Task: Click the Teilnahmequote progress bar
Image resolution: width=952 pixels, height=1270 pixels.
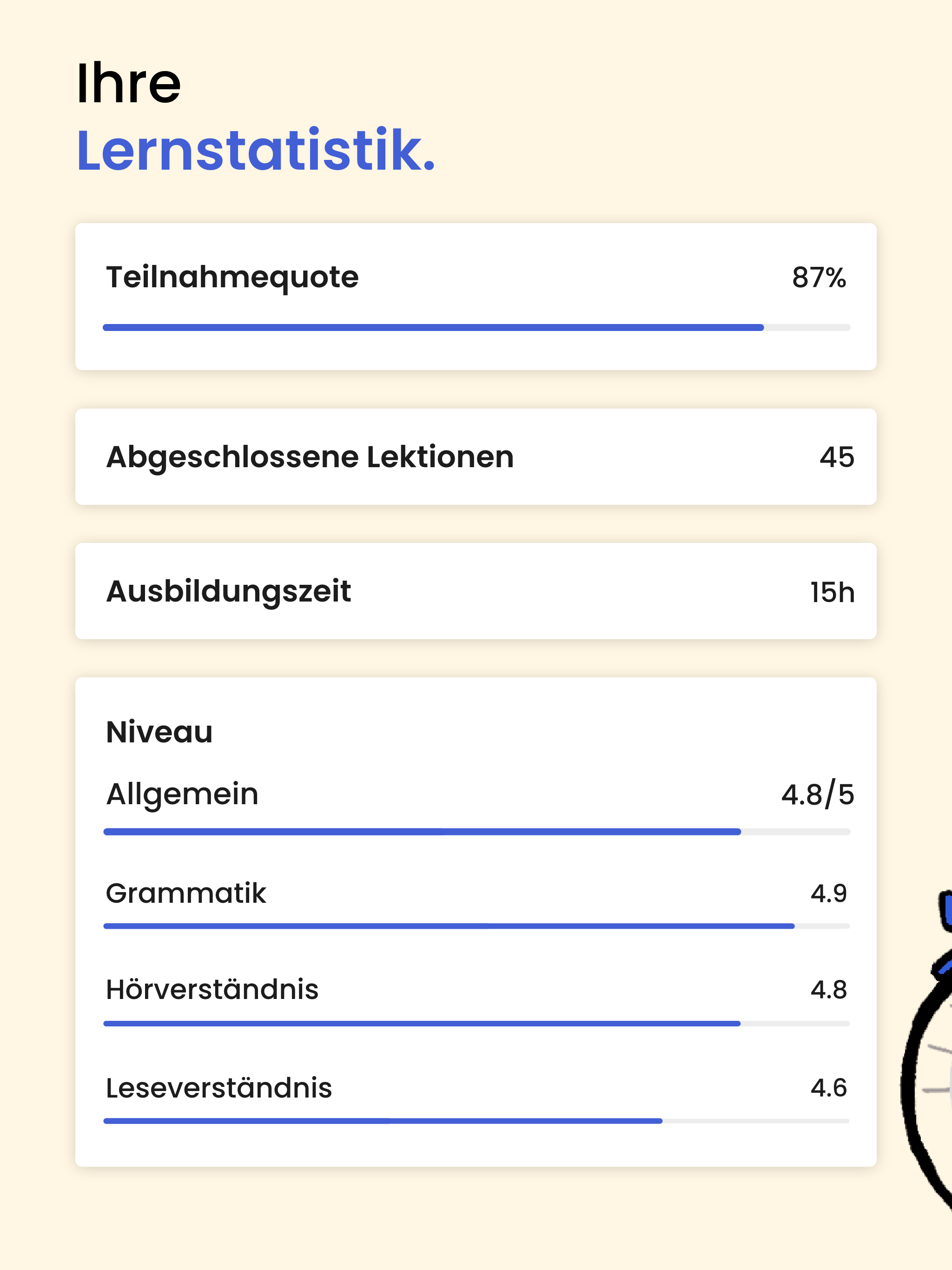Action: (x=476, y=327)
